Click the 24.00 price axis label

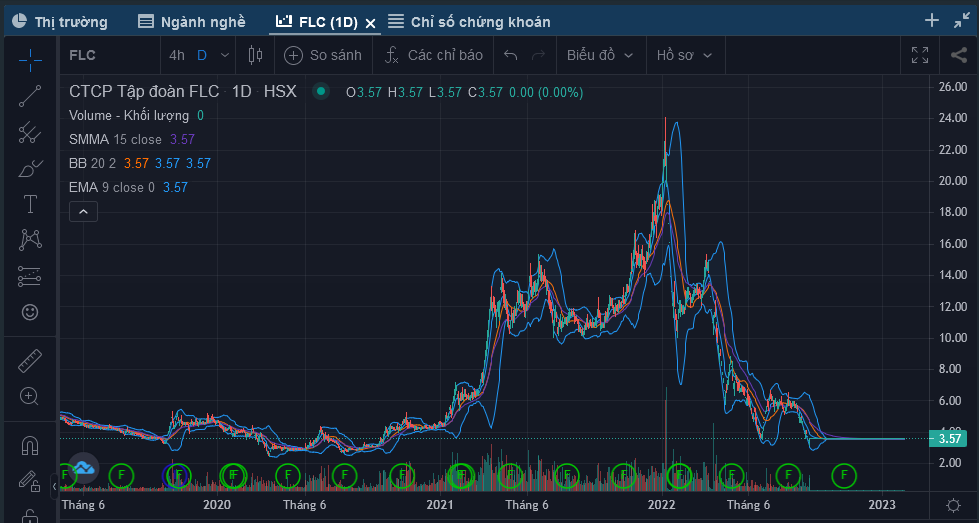[953, 118]
